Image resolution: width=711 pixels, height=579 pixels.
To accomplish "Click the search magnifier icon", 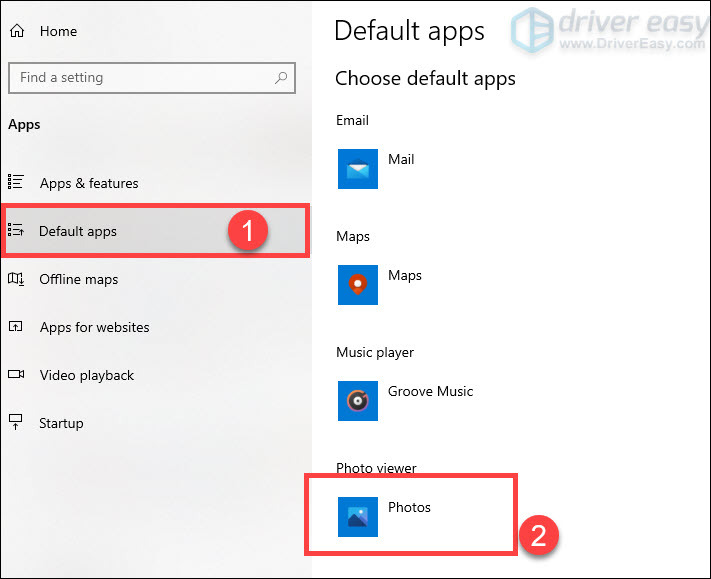I will click(281, 78).
